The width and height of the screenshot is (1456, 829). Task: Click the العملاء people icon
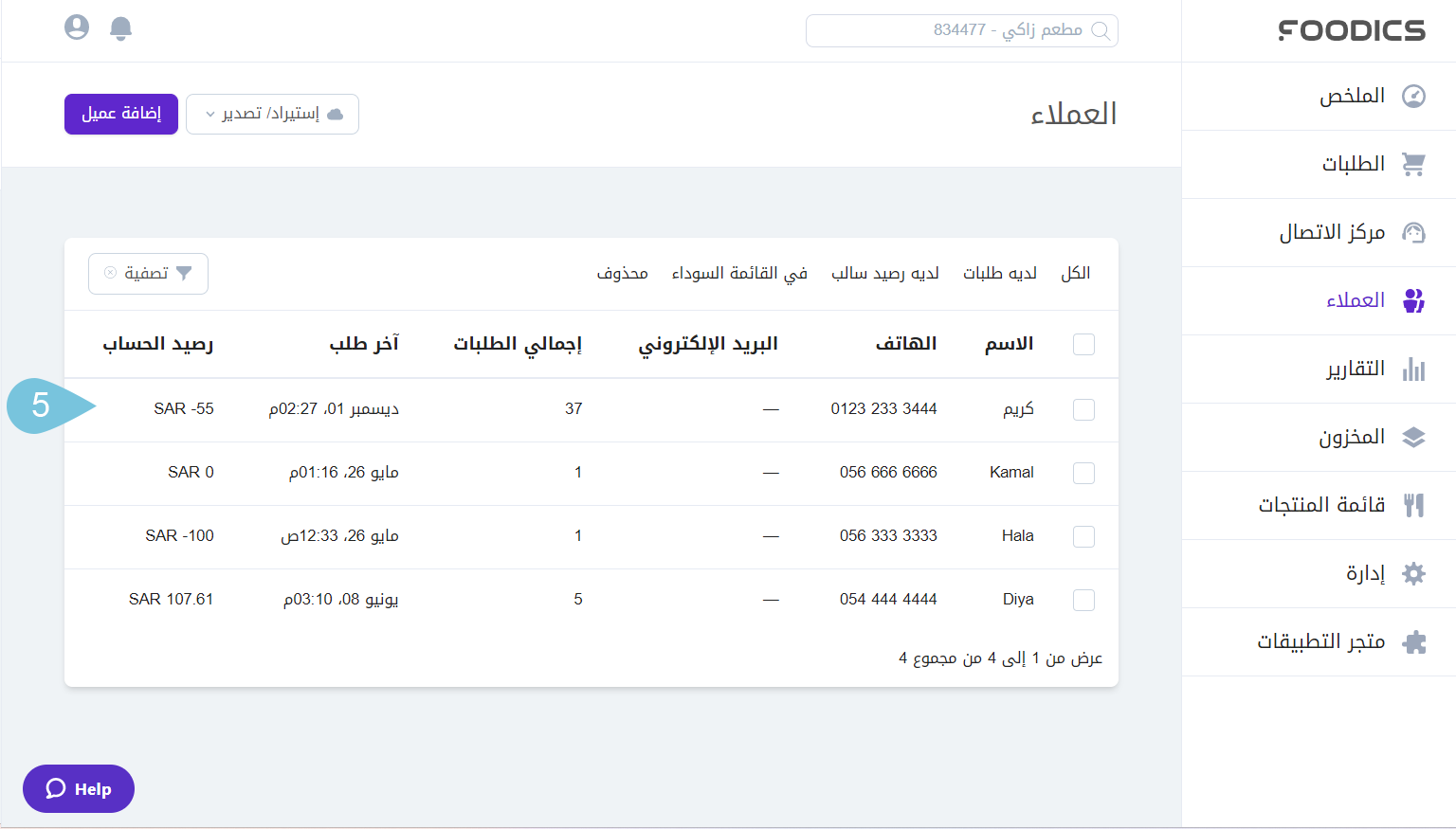pos(1413,300)
